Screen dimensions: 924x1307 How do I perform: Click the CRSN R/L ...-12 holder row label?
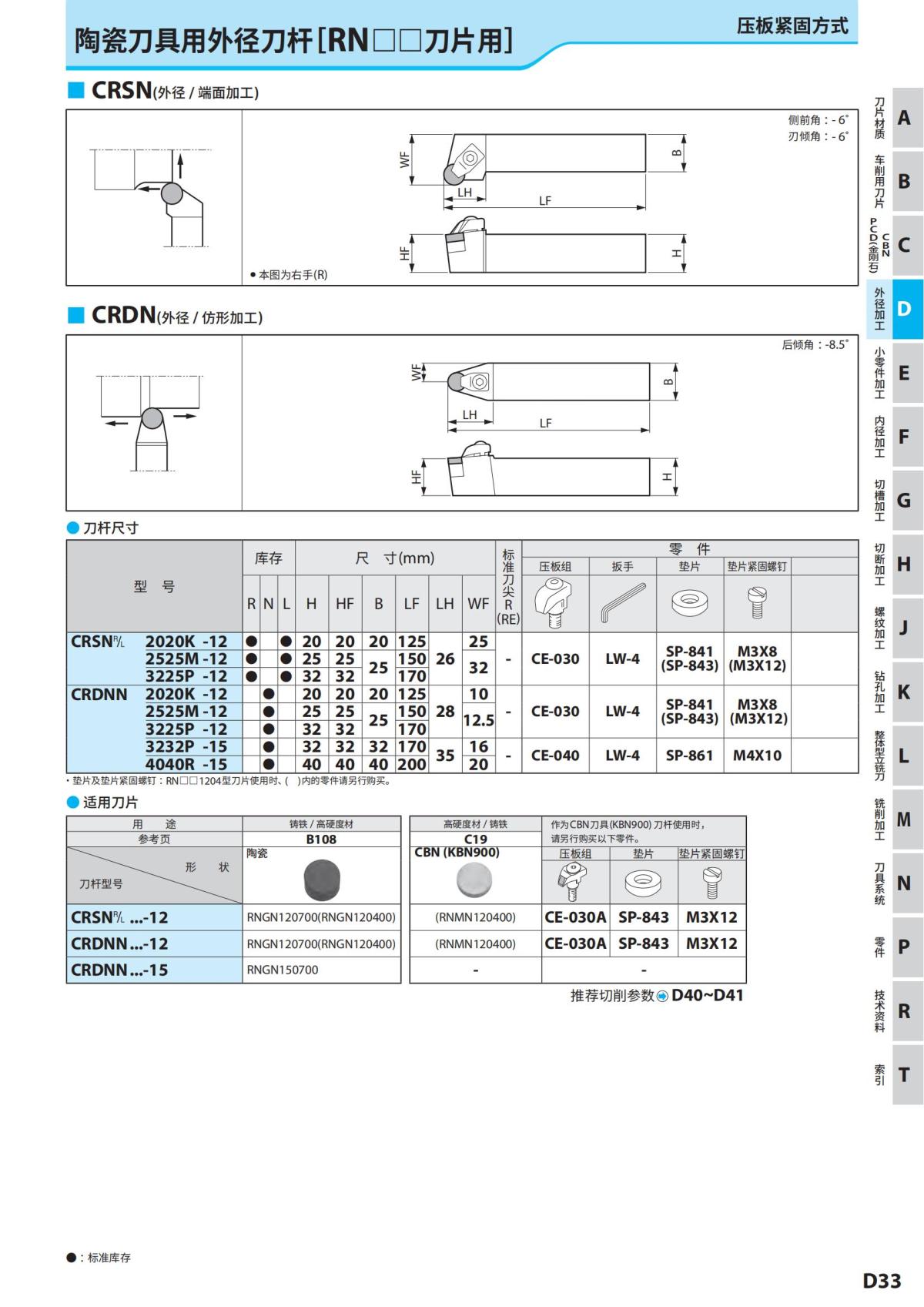pos(119,917)
